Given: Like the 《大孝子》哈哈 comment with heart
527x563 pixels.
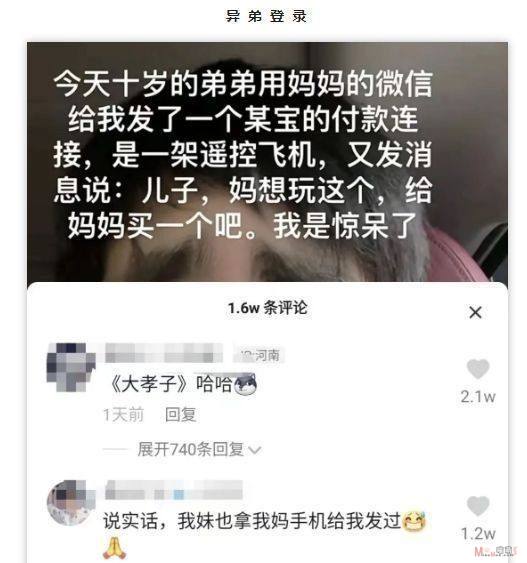Looking at the screenshot, I should [x=478, y=369].
